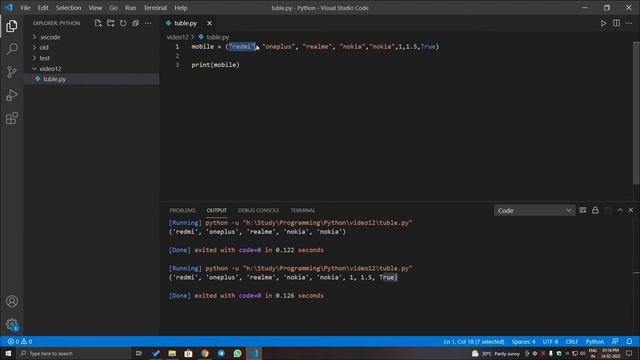The image size is (640, 360).
Task: Open the Run menu
Action: tap(131, 8)
